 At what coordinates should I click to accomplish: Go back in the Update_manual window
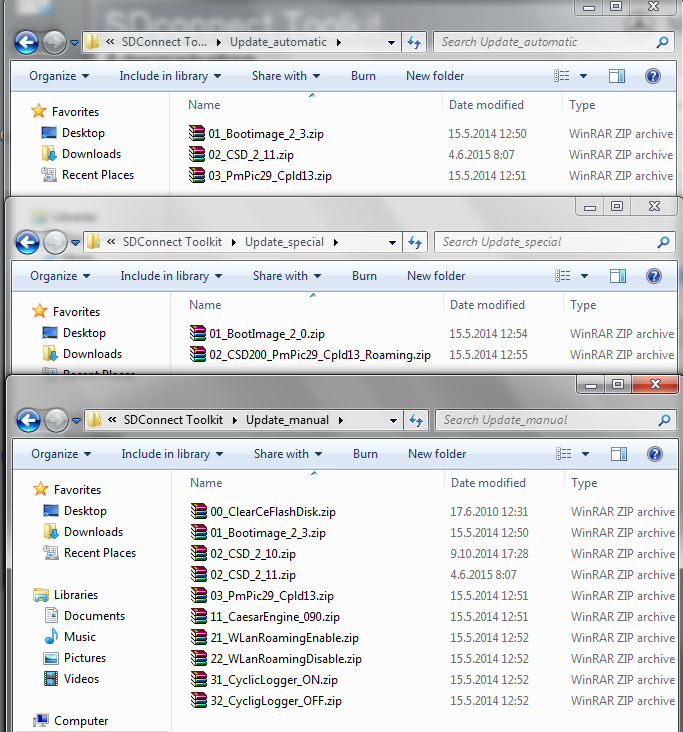coord(28,420)
